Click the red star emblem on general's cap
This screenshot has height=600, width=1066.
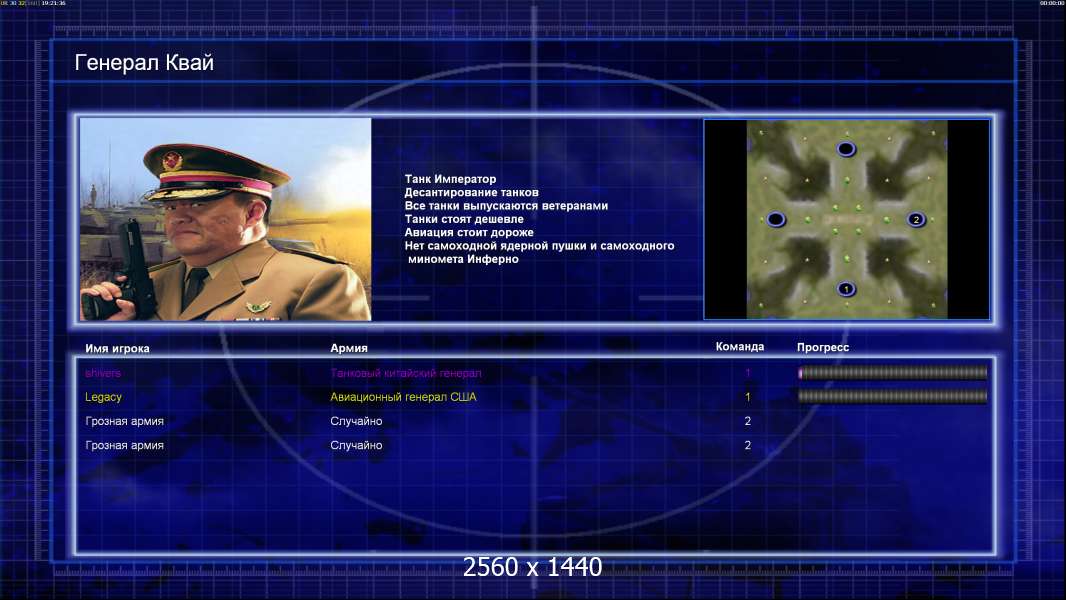[172, 161]
